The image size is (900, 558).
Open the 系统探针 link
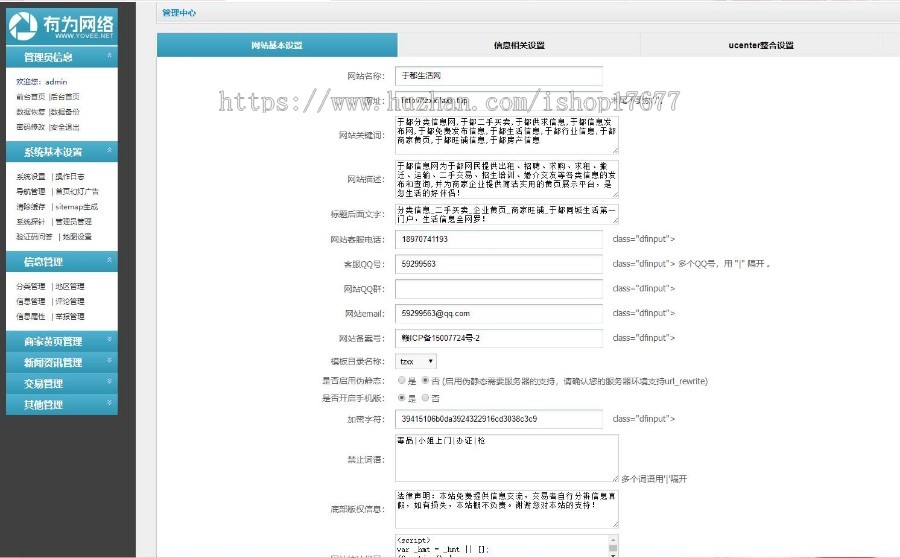30,222
